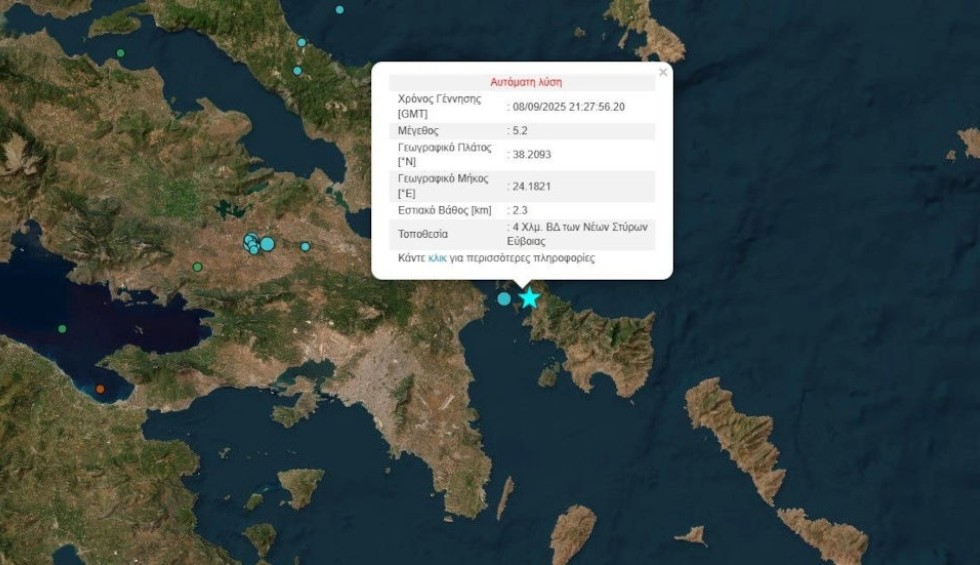The height and width of the screenshot is (565, 980).
Task: Click the "Μέγεθος" row label
Action: tap(418, 131)
